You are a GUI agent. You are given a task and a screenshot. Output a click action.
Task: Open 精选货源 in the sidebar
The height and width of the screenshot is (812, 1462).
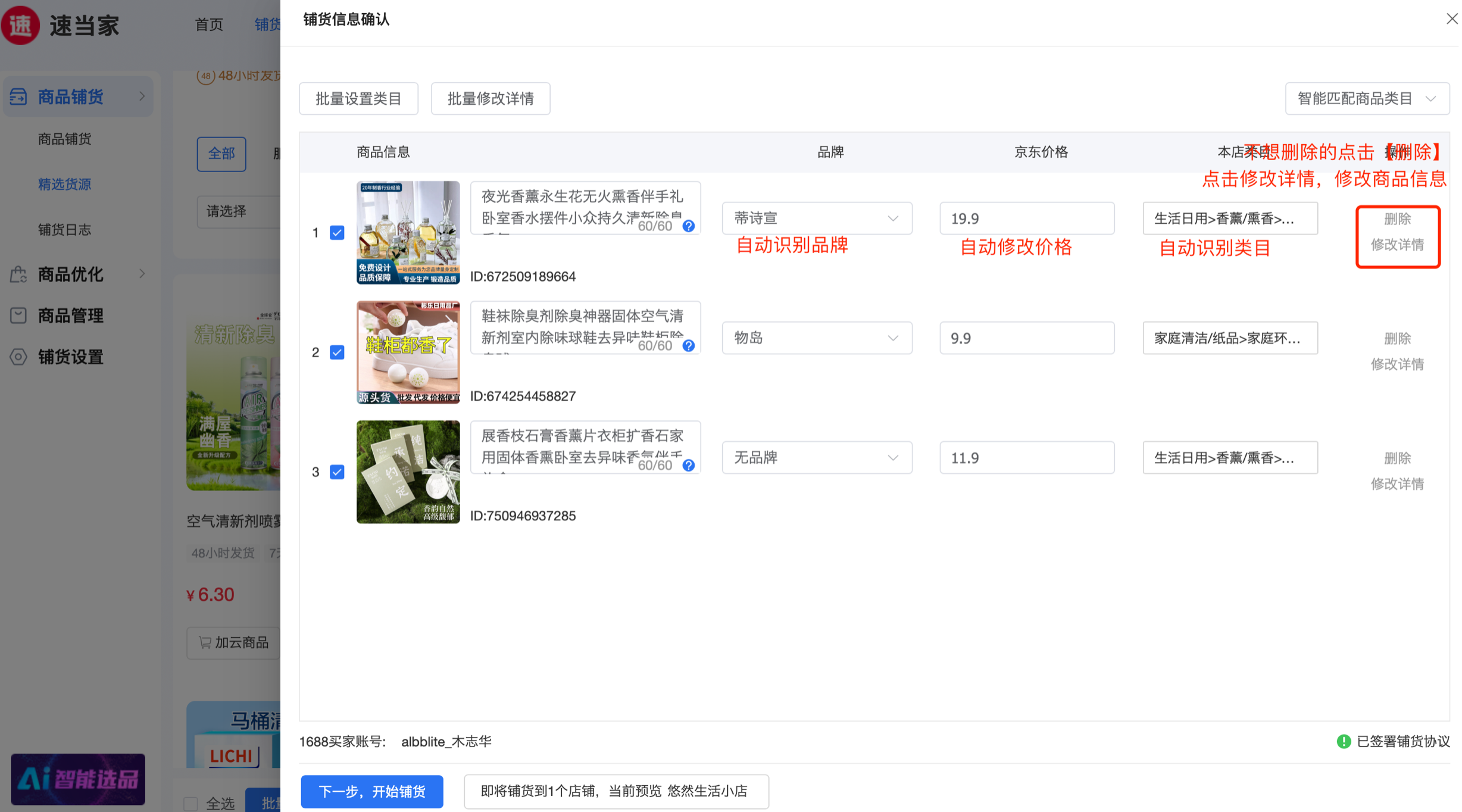click(64, 185)
